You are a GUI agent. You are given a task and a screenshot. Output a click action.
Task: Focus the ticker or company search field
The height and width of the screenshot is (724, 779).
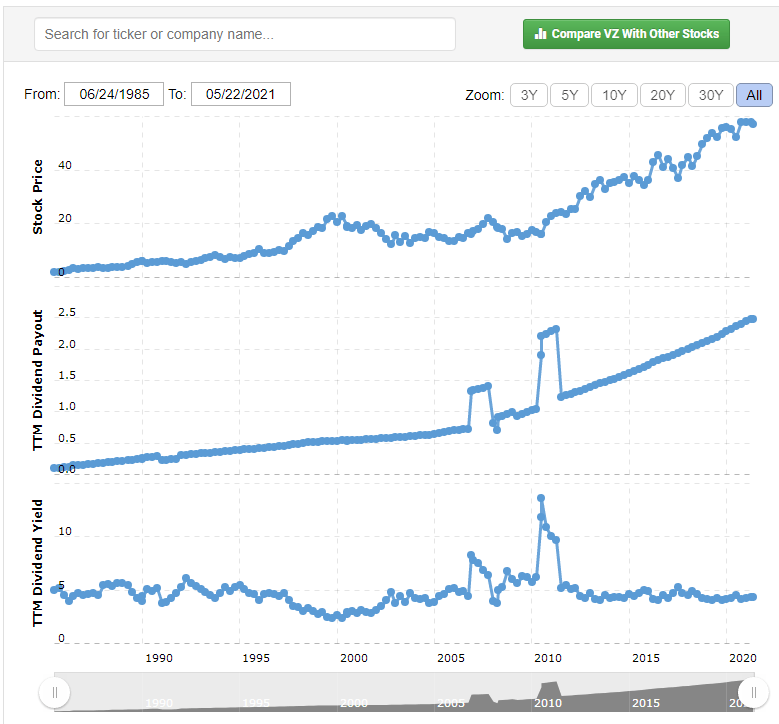(245, 34)
